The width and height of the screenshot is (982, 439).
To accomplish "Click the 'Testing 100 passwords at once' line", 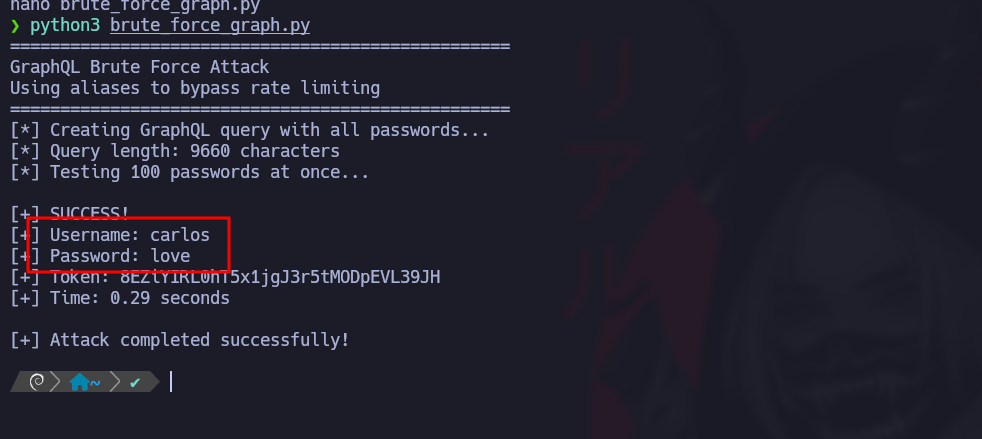I will click(x=209, y=172).
